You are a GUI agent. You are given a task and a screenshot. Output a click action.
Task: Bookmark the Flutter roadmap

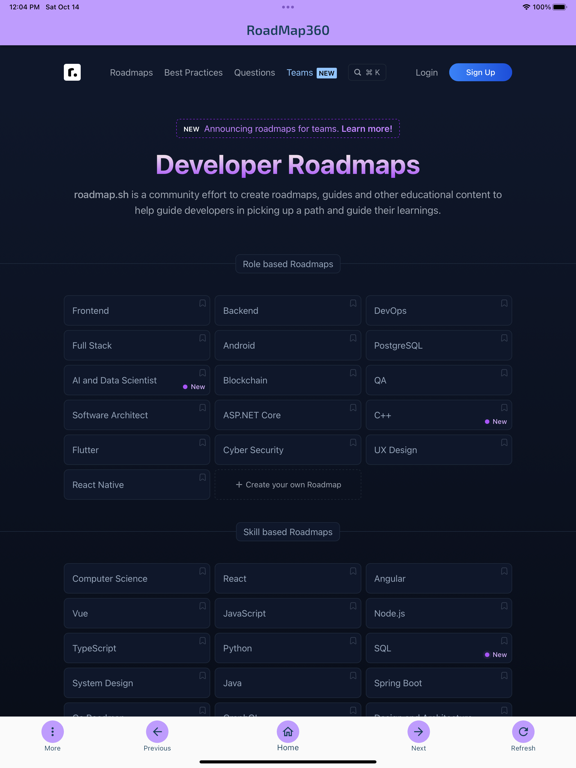(x=202, y=442)
